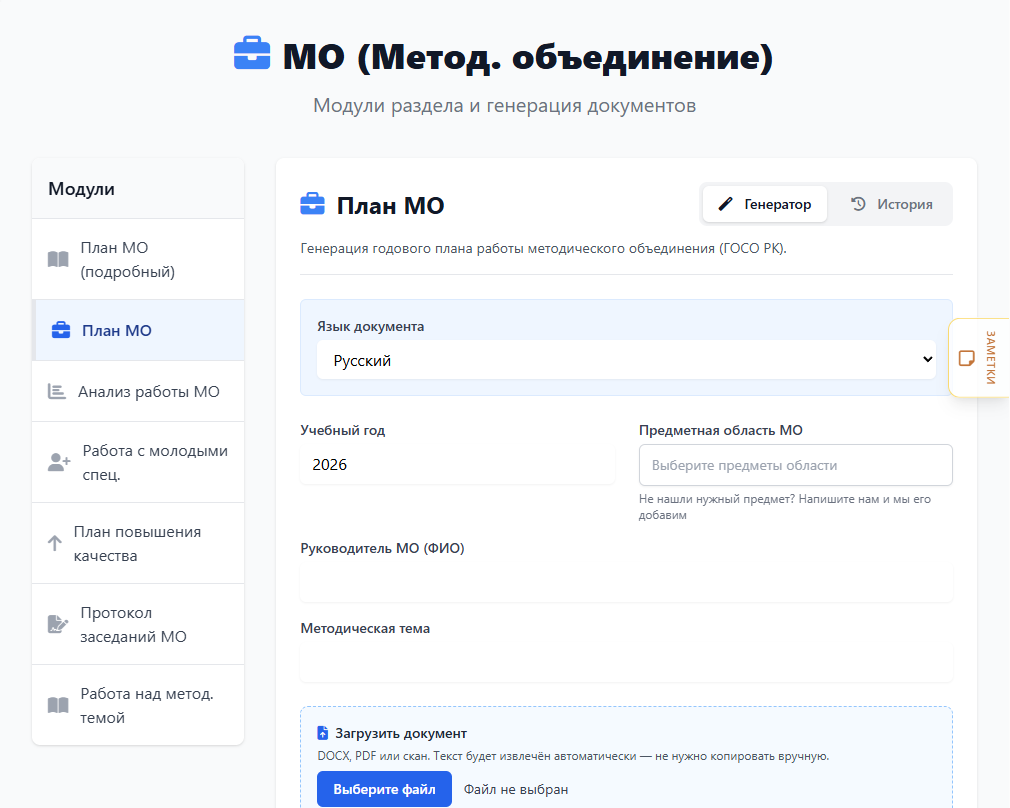Click the briefcase icon next to the План МО heading

click(312, 204)
